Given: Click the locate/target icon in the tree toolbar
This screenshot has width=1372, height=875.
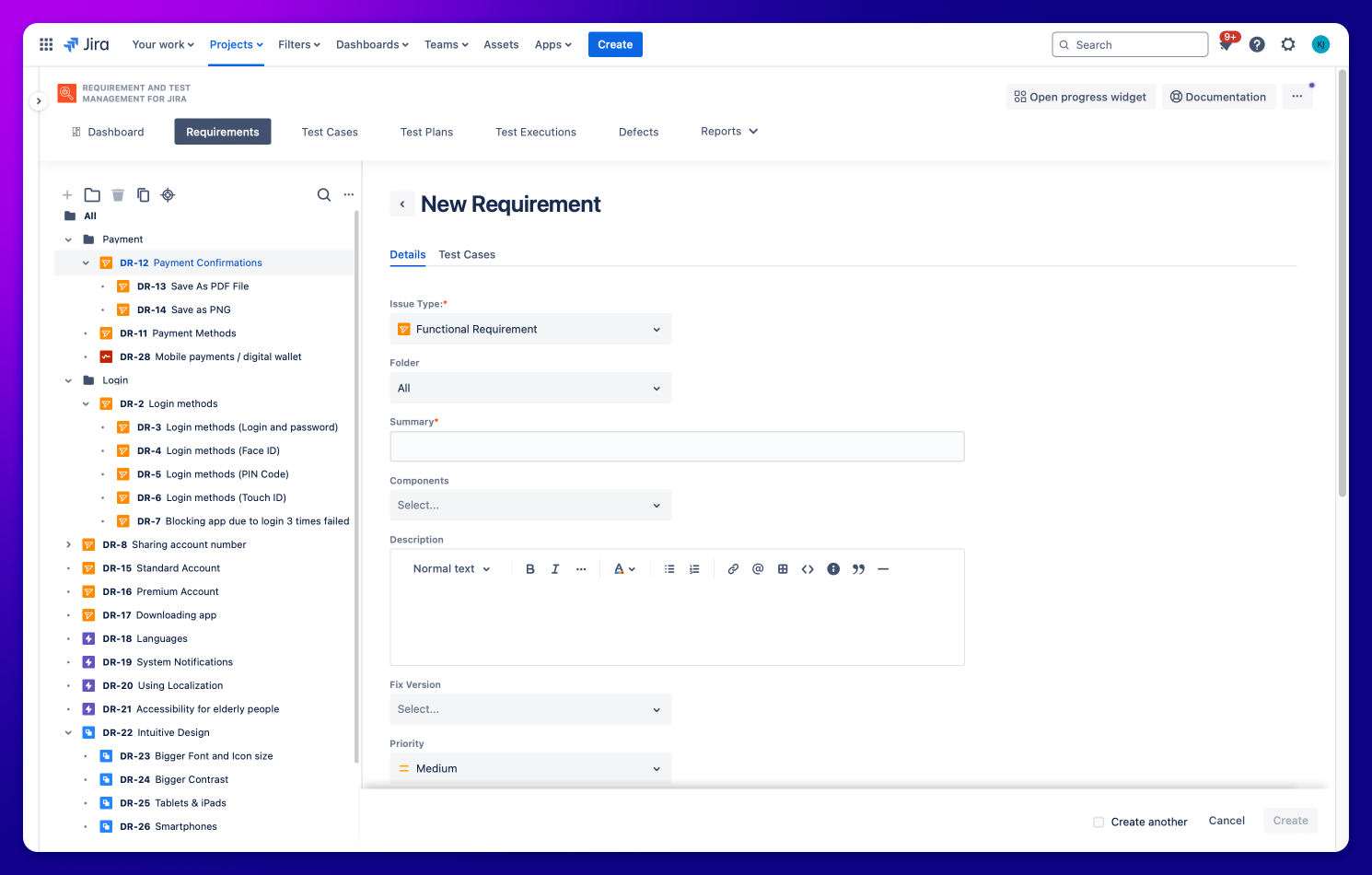Looking at the screenshot, I should (x=168, y=194).
